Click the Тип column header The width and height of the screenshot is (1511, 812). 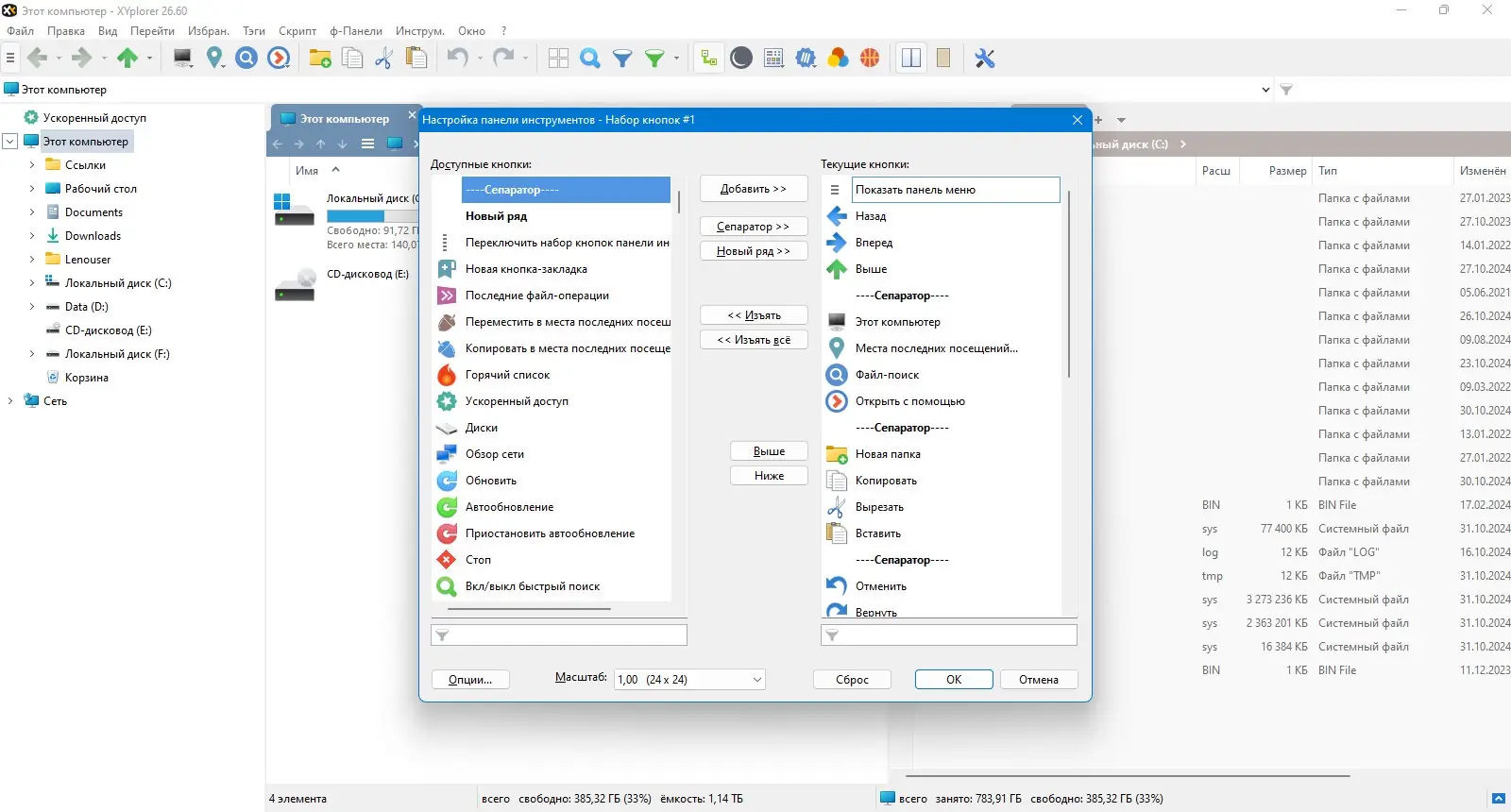(1382, 171)
